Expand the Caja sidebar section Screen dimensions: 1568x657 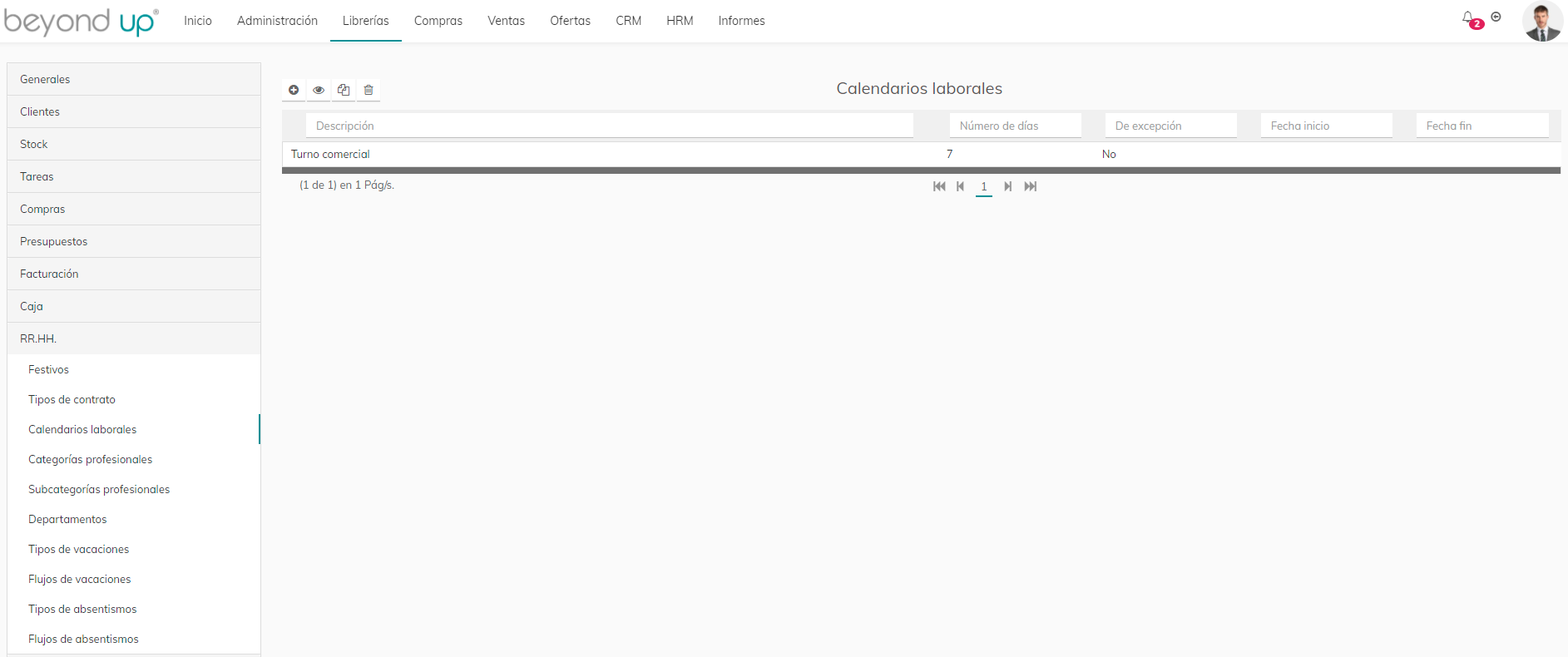point(134,306)
